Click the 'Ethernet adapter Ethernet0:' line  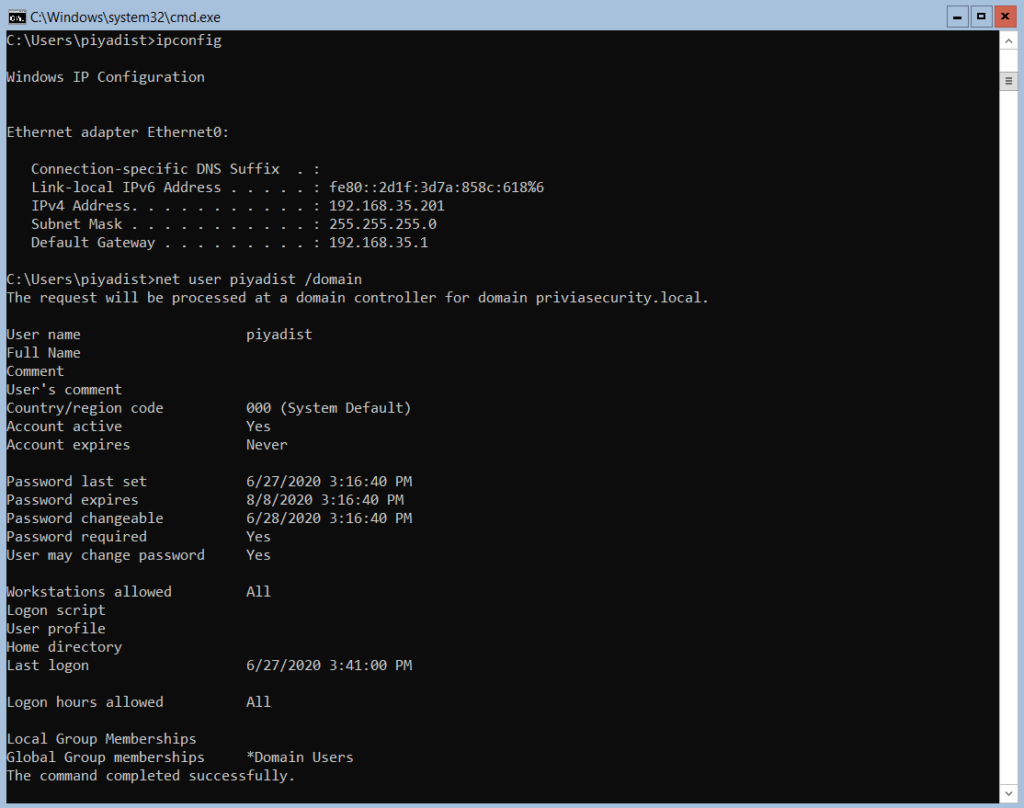pyautogui.click(x=118, y=132)
